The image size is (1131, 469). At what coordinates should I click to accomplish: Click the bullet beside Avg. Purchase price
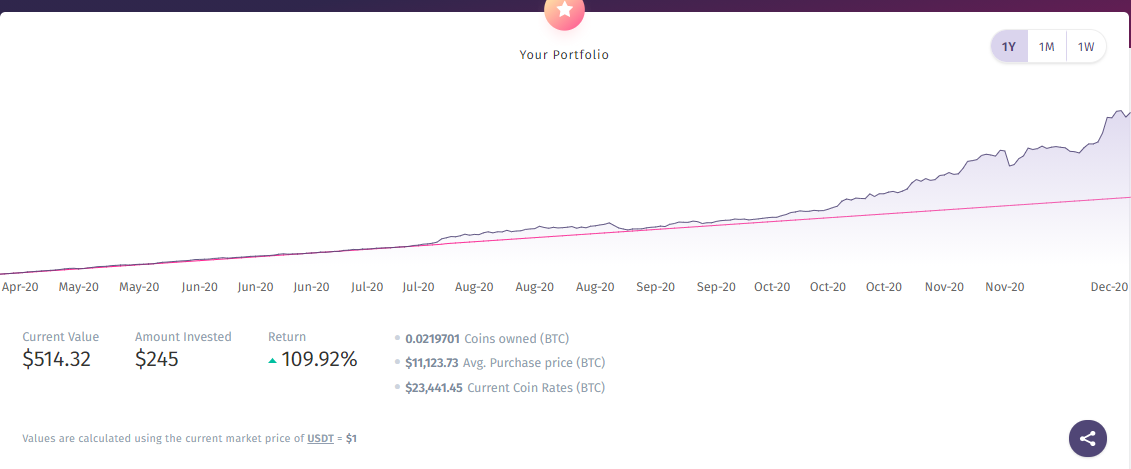click(398, 363)
